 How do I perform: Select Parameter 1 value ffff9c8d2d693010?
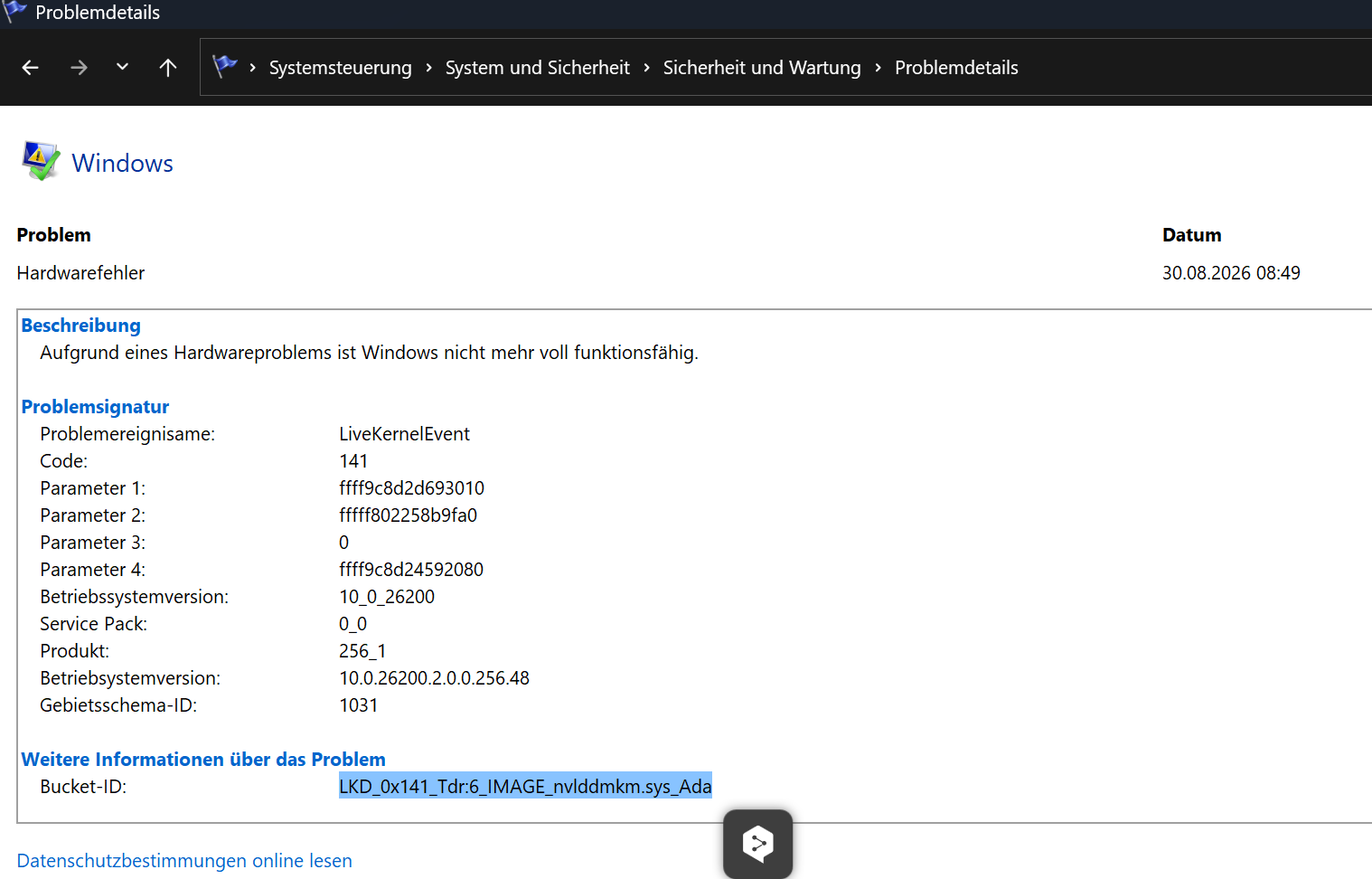(x=411, y=488)
